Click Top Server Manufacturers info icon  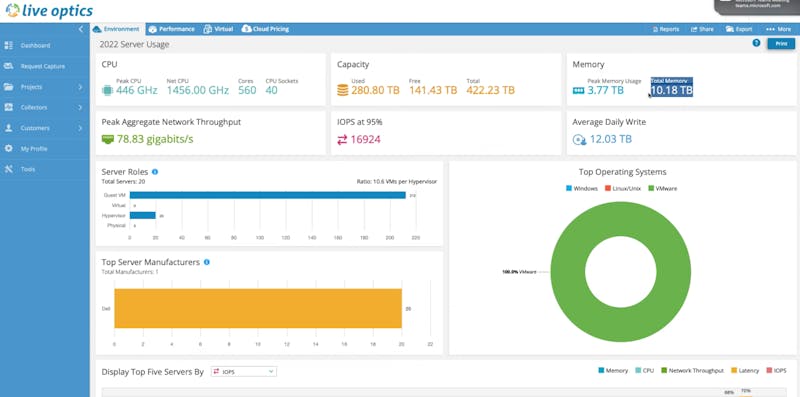pyautogui.click(x=207, y=262)
